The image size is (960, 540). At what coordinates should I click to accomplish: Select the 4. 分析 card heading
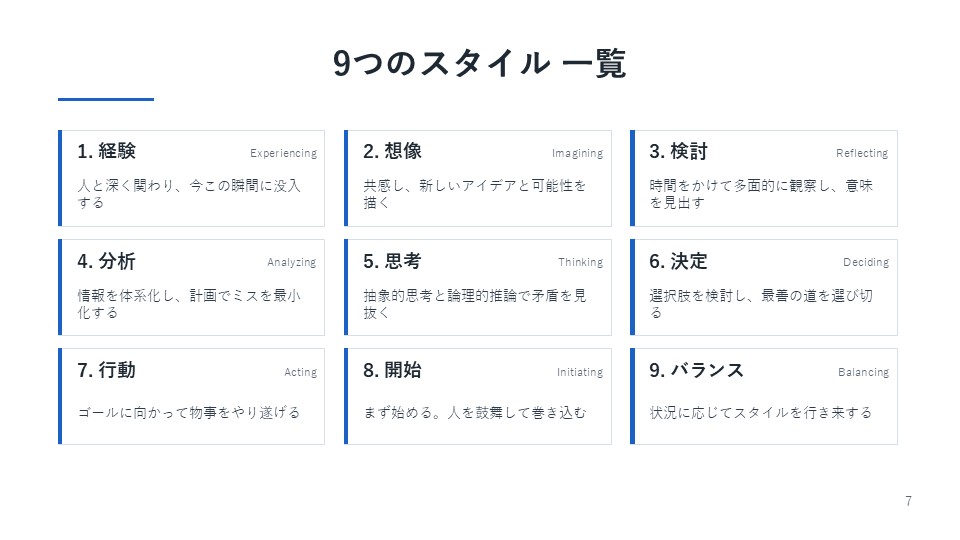[x=107, y=261]
